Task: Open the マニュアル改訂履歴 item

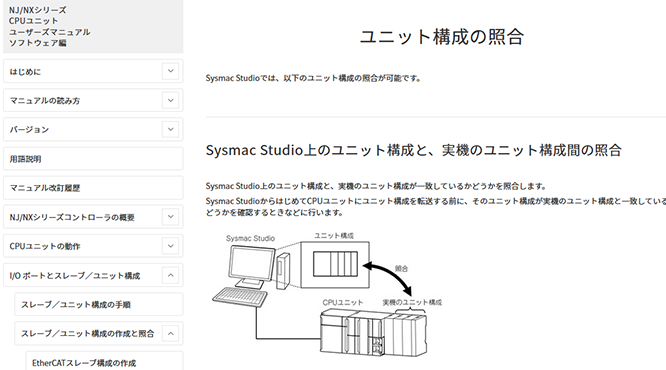Action: pos(93,188)
